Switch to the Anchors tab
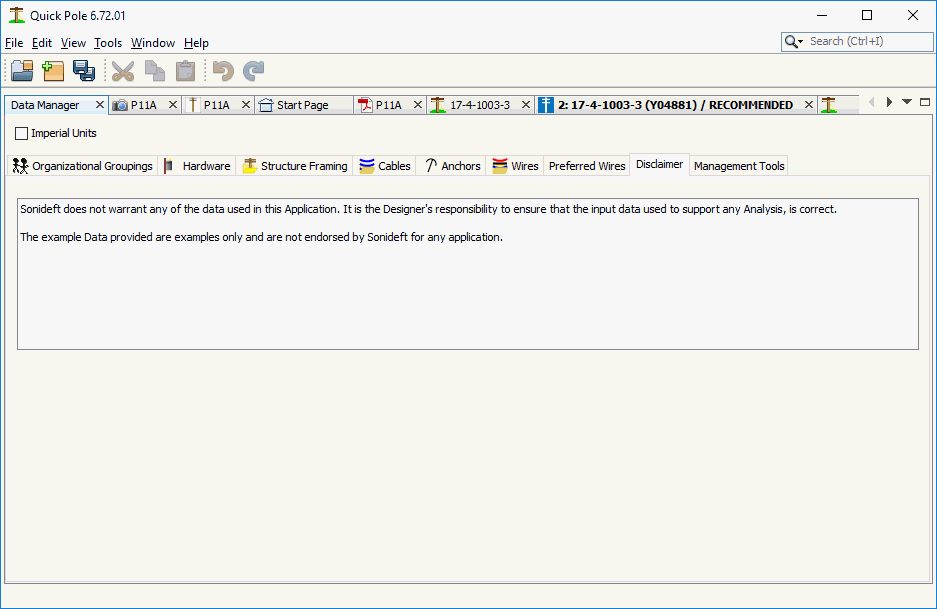The width and height of the screenshot is (937, 609). [x=452, y=166]
